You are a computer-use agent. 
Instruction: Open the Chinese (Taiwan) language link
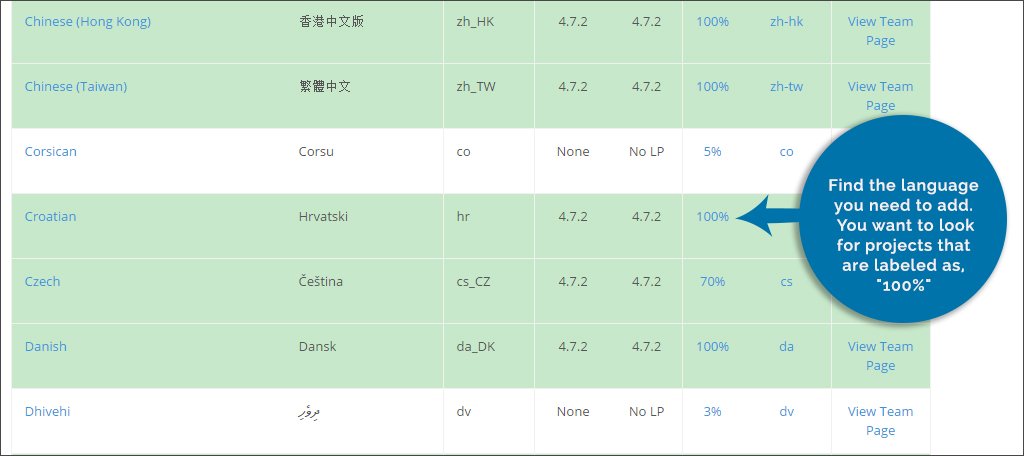[76, 86]
